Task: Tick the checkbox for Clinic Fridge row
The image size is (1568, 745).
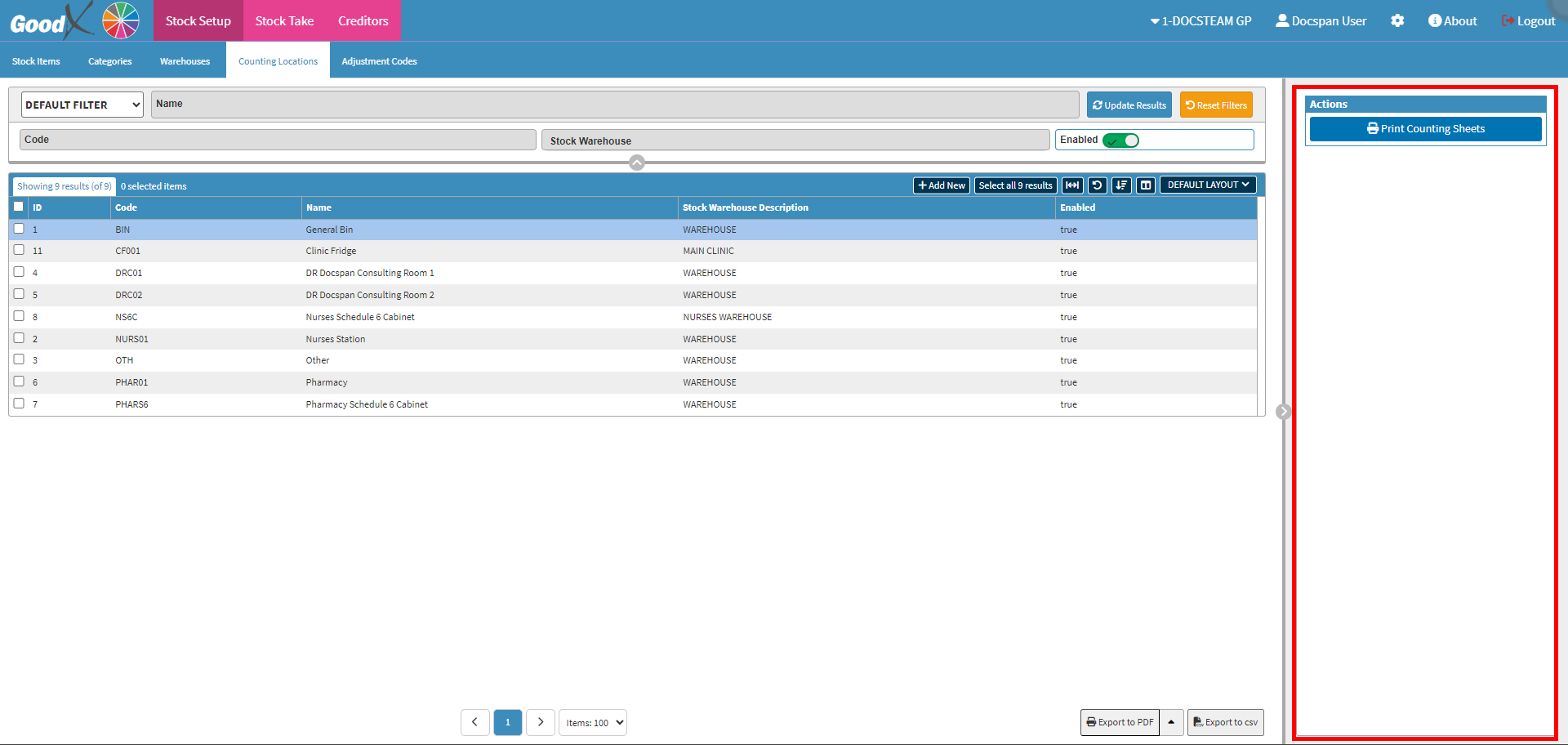Action: pos(19,250)
